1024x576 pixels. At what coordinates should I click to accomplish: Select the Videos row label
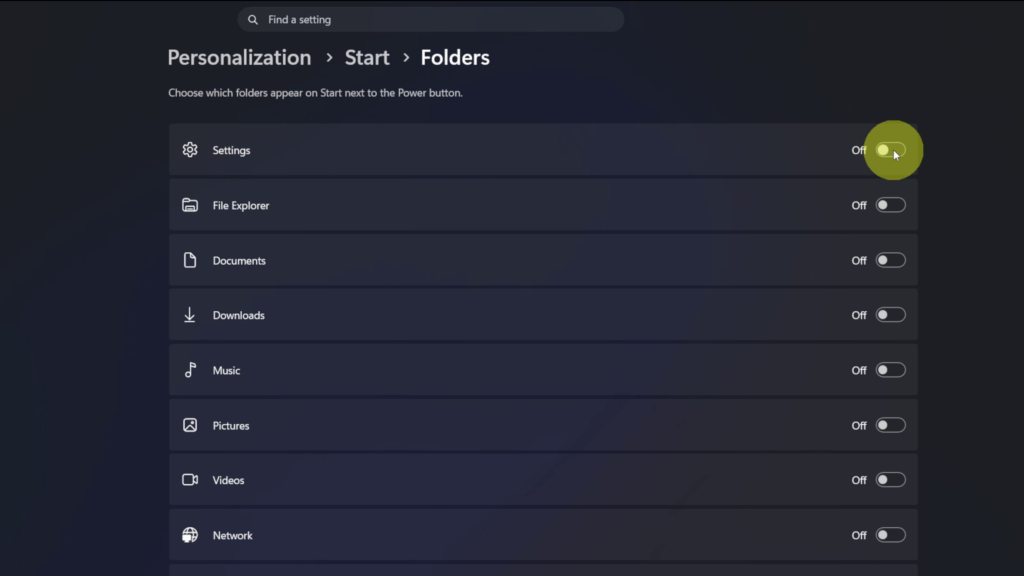pos(229,480)
